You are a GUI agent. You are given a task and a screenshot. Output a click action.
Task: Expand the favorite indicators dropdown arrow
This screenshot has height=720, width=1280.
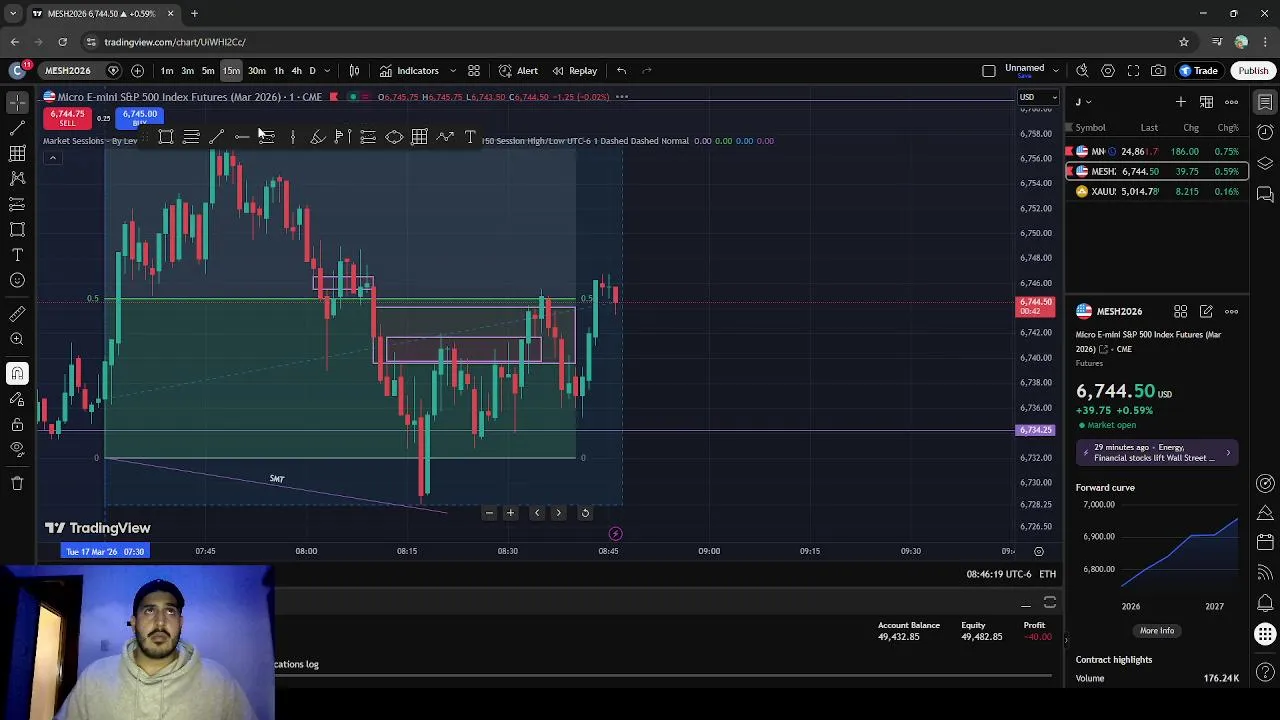(452, 71)
